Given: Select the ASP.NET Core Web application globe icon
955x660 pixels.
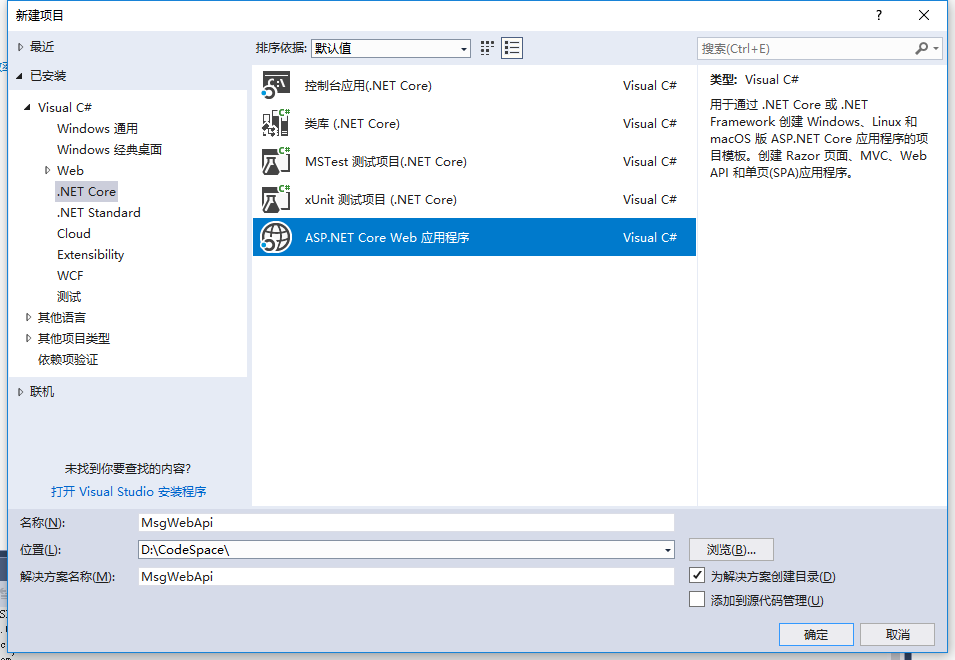Looking at the screenshot, I should point(275,237).
